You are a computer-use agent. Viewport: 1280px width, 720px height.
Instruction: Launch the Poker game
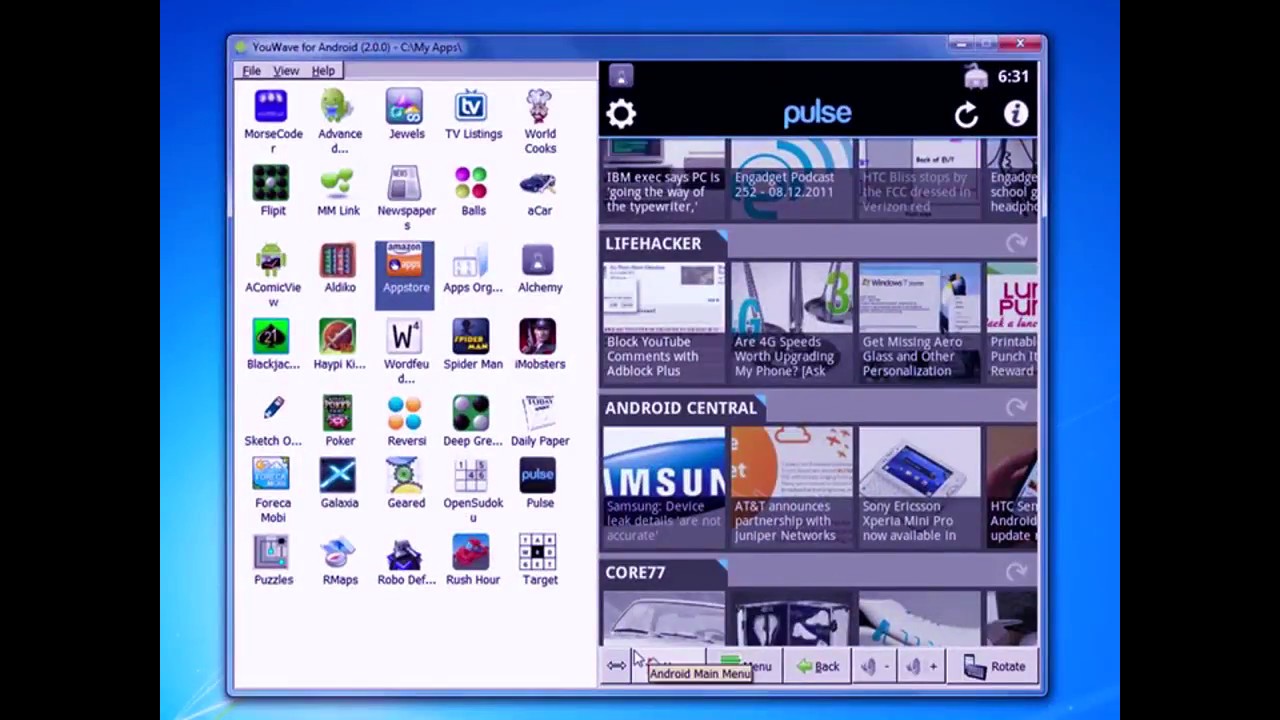tap(338, 414)
